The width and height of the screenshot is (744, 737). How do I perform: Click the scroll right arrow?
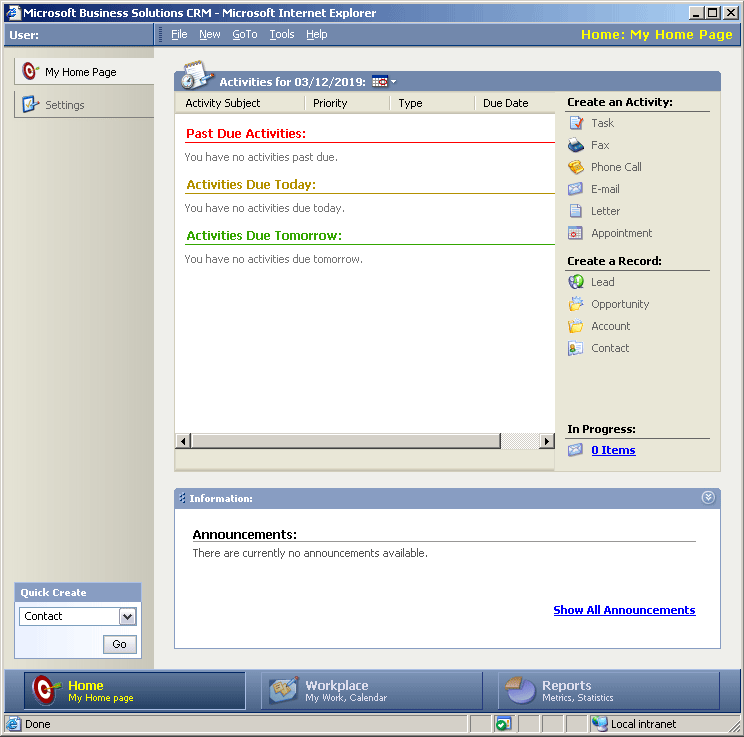(547, 441)
